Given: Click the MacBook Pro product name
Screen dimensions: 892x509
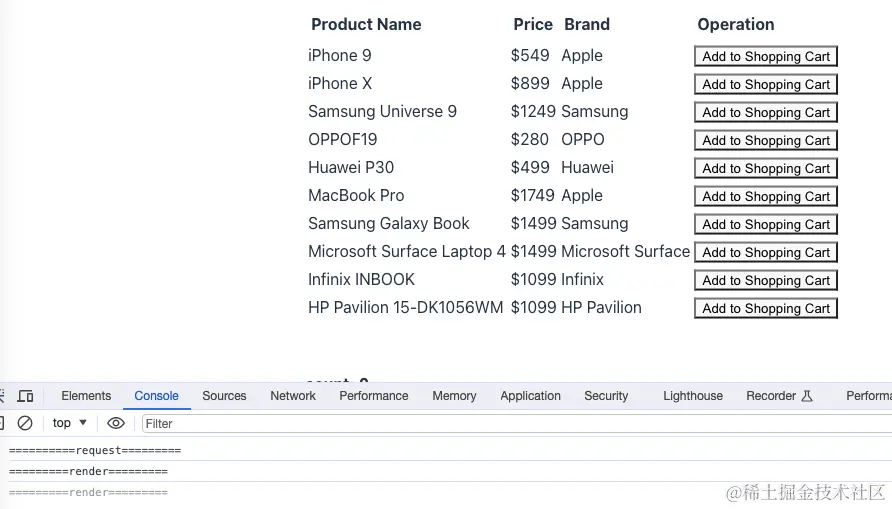Looking at the screenshot, I should click(356, 195).
